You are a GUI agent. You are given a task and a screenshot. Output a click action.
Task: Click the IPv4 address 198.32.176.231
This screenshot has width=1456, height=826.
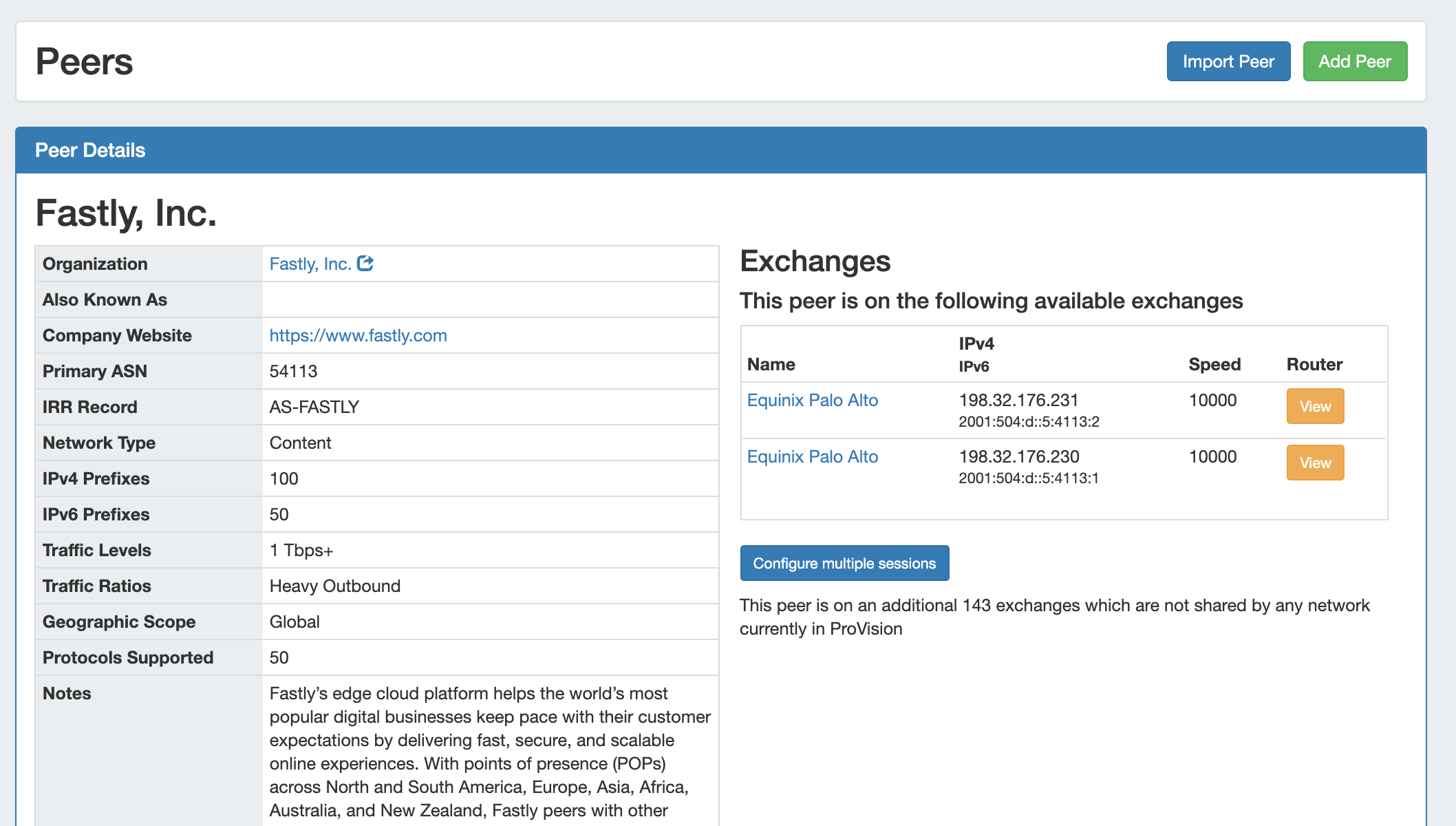click(x=1018, y=401)
